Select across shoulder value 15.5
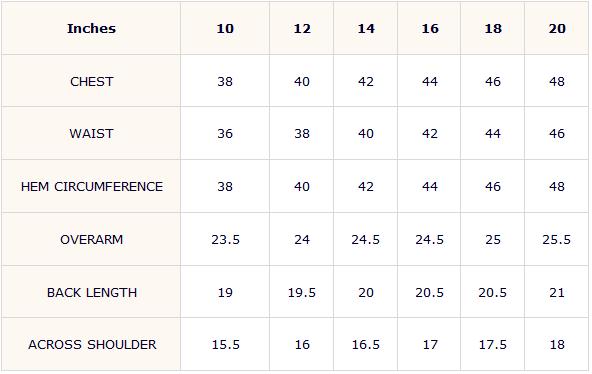The image size is (592, 374). 225,345
